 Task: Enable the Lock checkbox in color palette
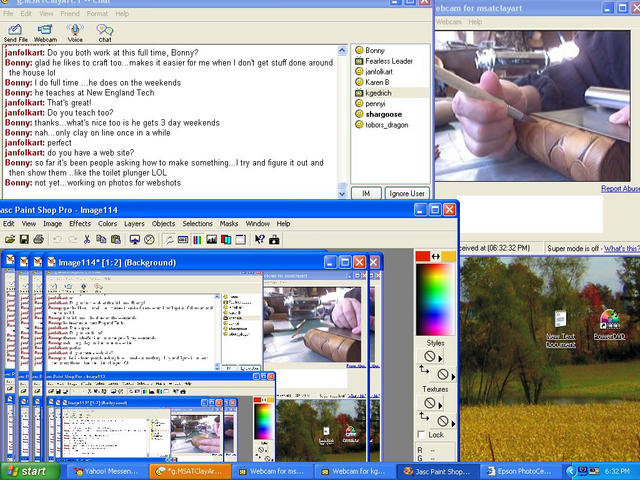[x=422, y=435]
